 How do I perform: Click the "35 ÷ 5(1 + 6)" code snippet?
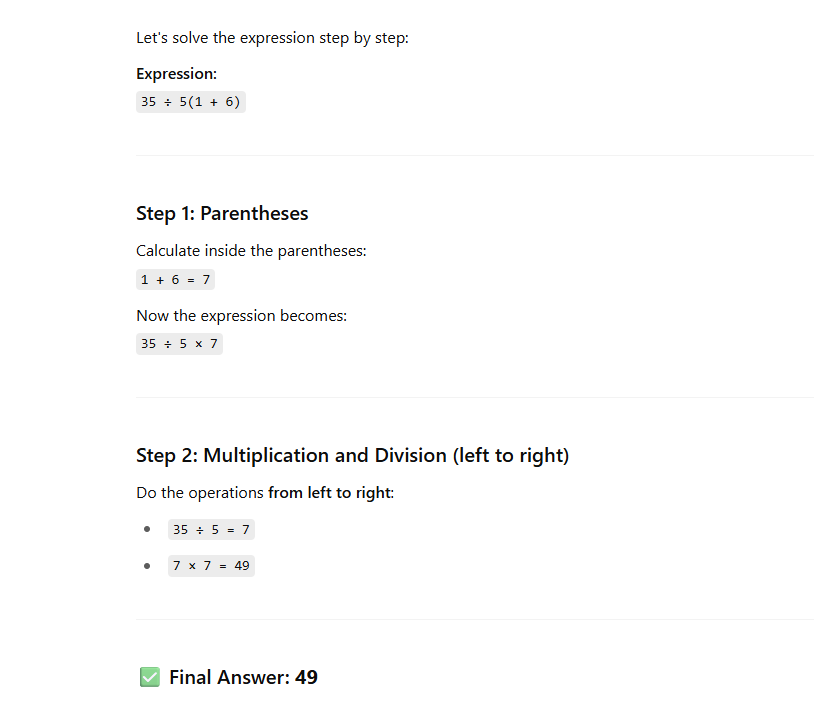(x=190, y=102)
